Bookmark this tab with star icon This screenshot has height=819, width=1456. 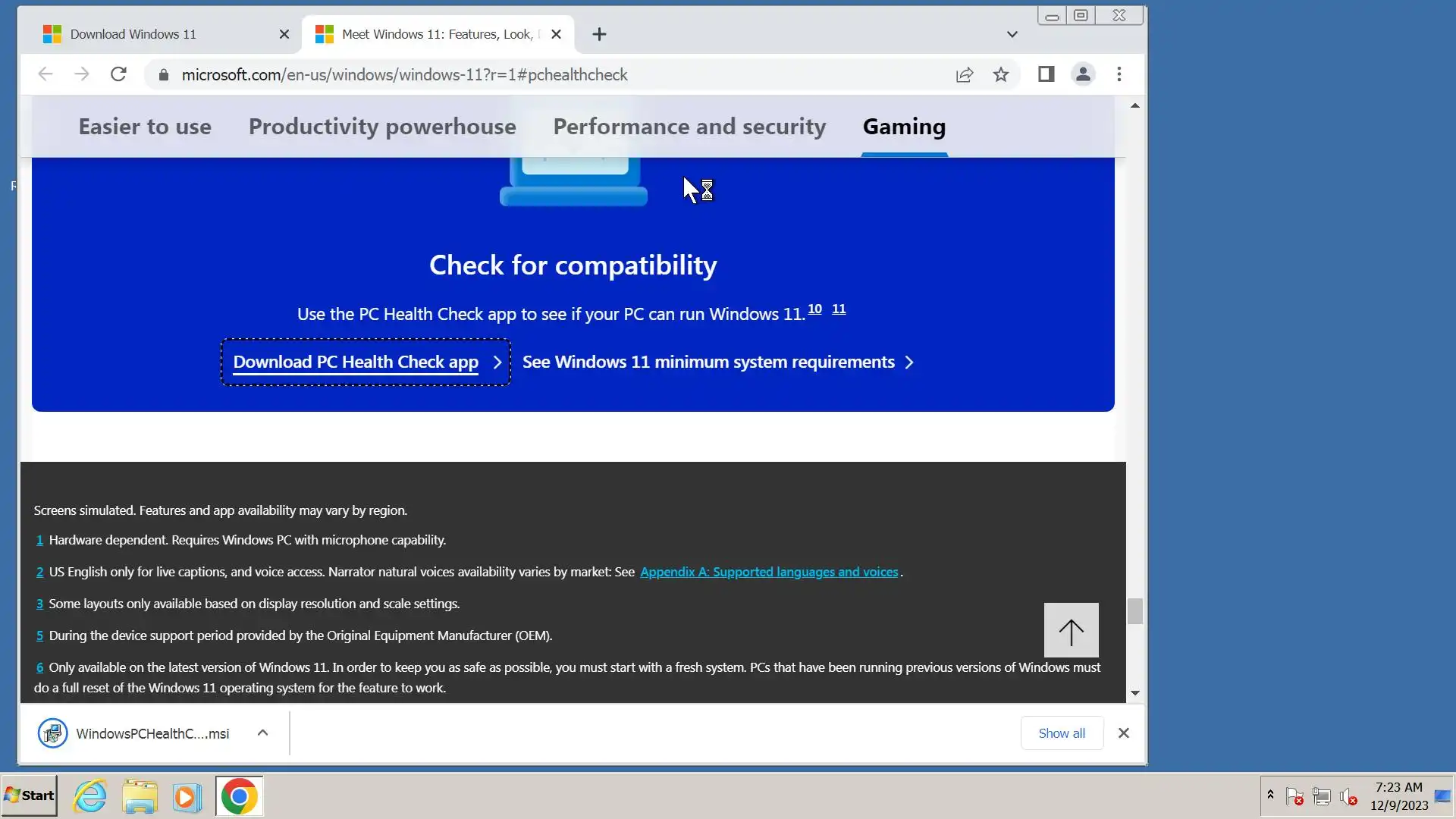1001,74
